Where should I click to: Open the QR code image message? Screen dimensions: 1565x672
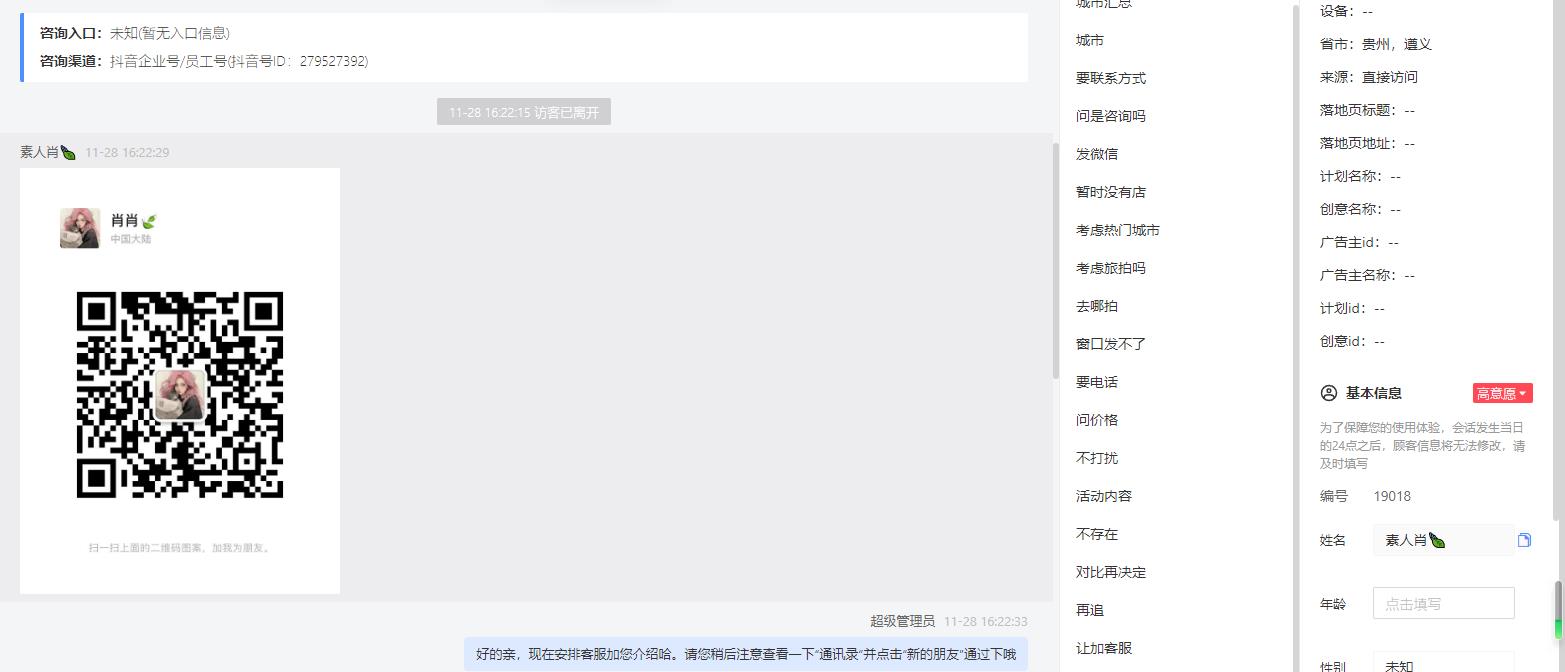pos(180,381)
